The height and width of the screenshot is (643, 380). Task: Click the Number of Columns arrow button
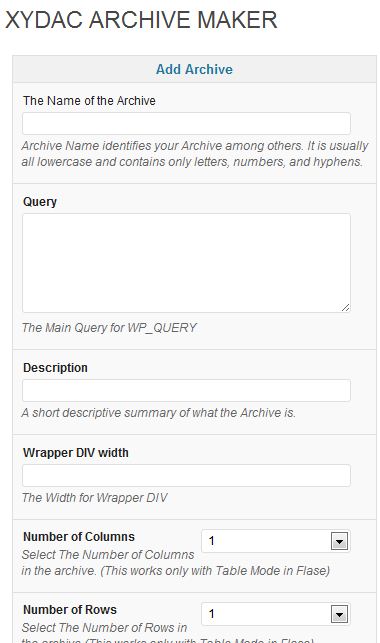click(339, 541)
